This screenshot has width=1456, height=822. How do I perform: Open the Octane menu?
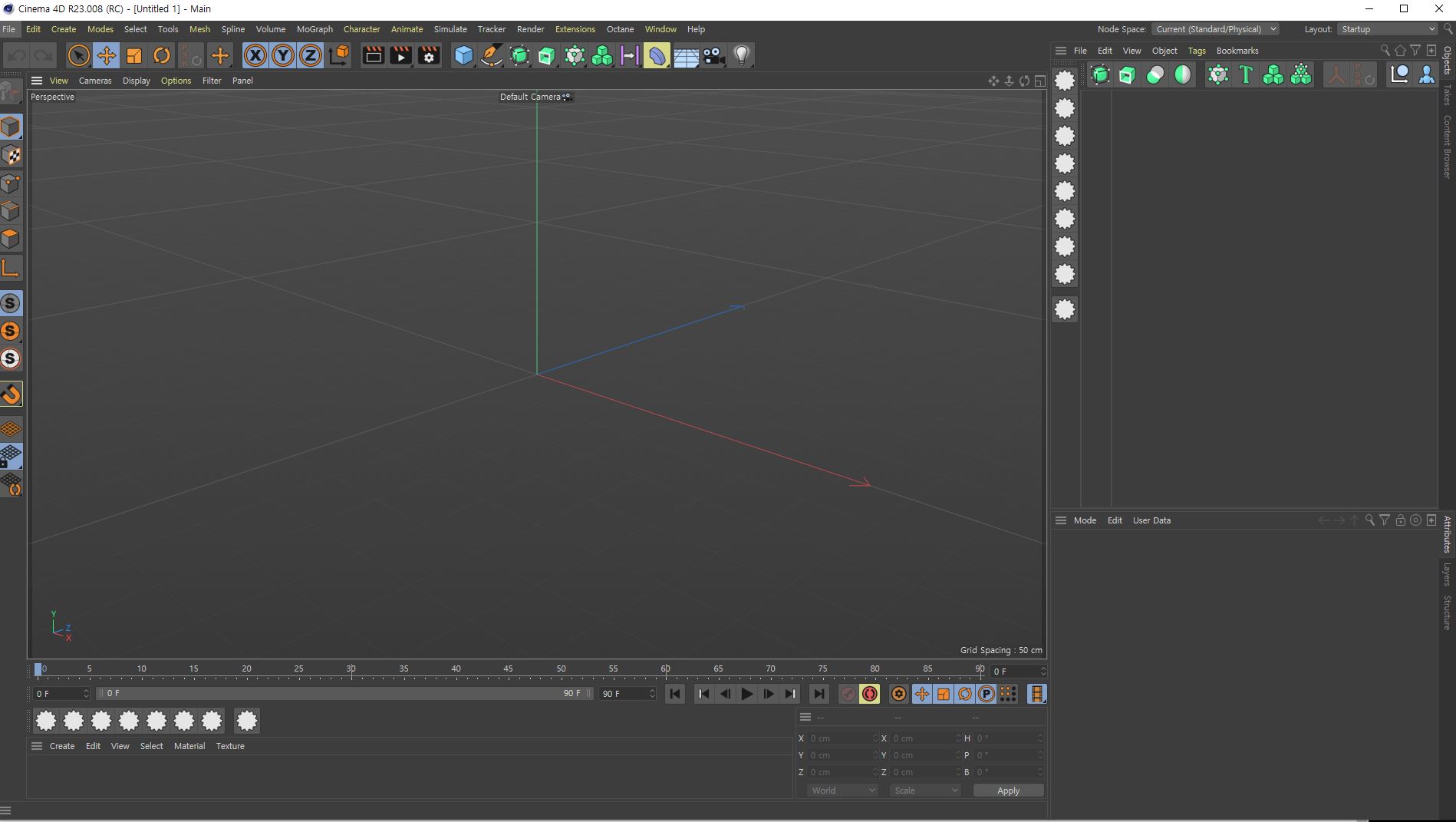coord(620,29)
